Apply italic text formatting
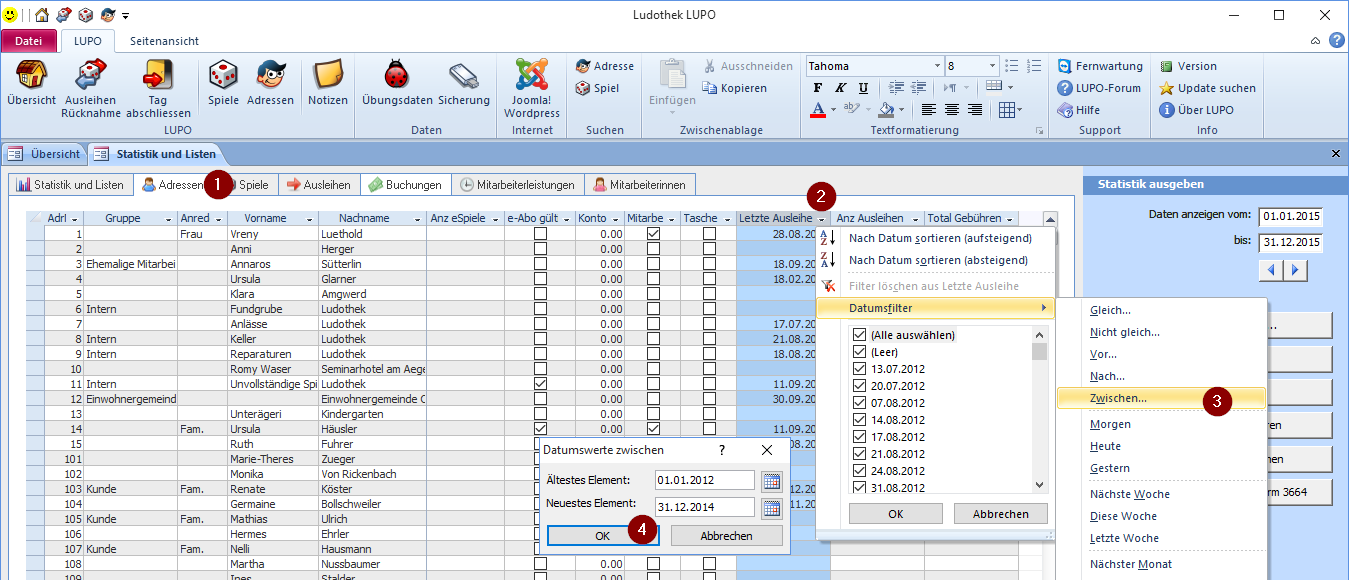Screen dimensions: 1349x580 (x=838, y=88)
